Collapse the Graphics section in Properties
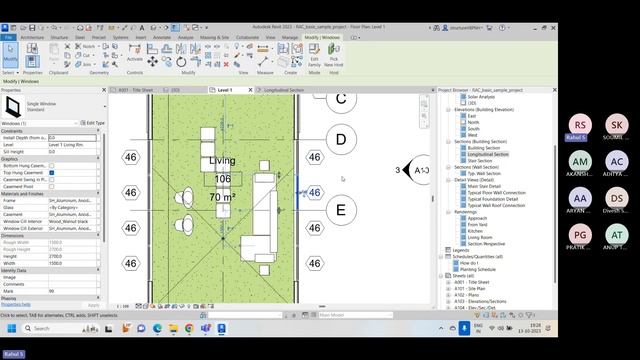 pos(98,158)
